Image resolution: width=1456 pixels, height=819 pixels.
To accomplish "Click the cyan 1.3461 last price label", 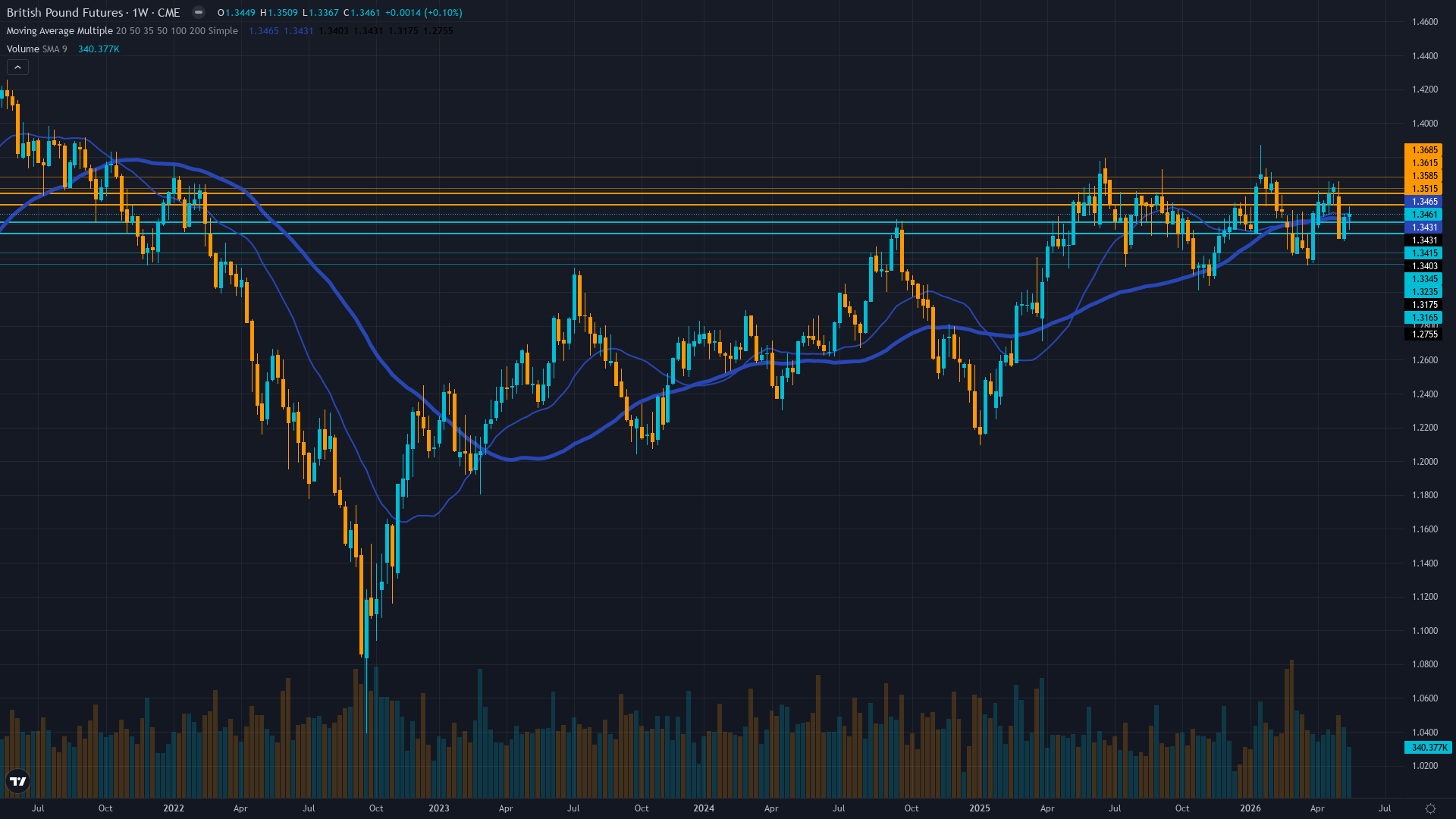I will [1423, 215].
